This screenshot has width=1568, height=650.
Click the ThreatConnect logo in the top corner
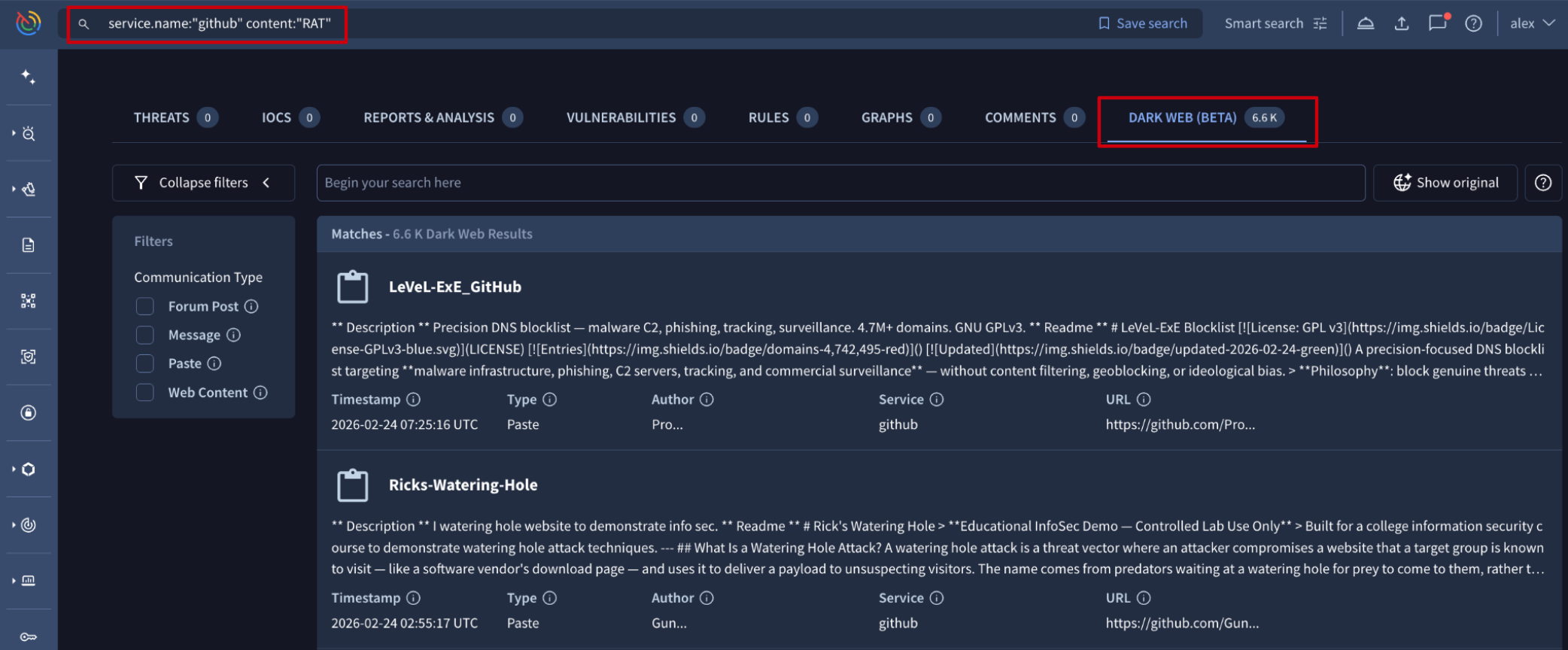pyautogui.click(x=29, y=23)
